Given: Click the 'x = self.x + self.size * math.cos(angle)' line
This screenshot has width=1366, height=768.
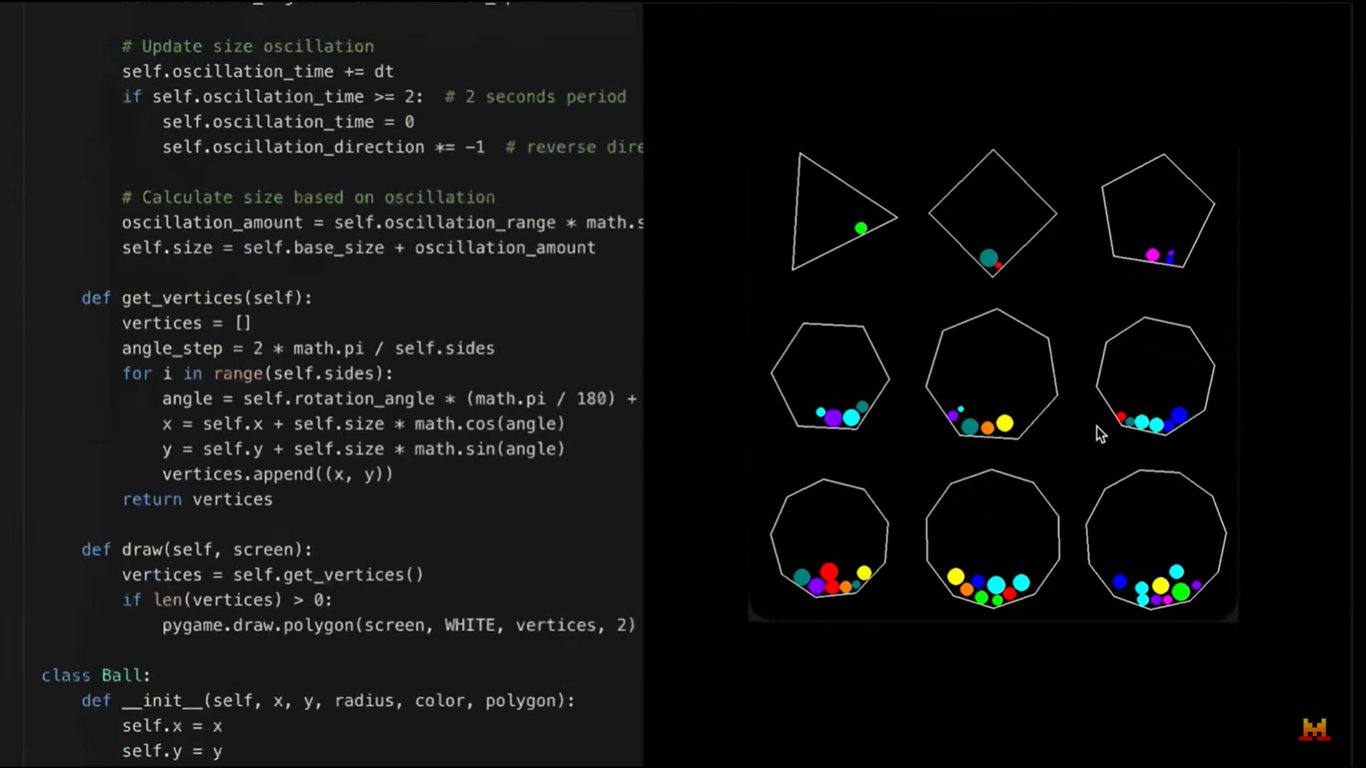Looking at the screenshot, I should tap(364, 423).
